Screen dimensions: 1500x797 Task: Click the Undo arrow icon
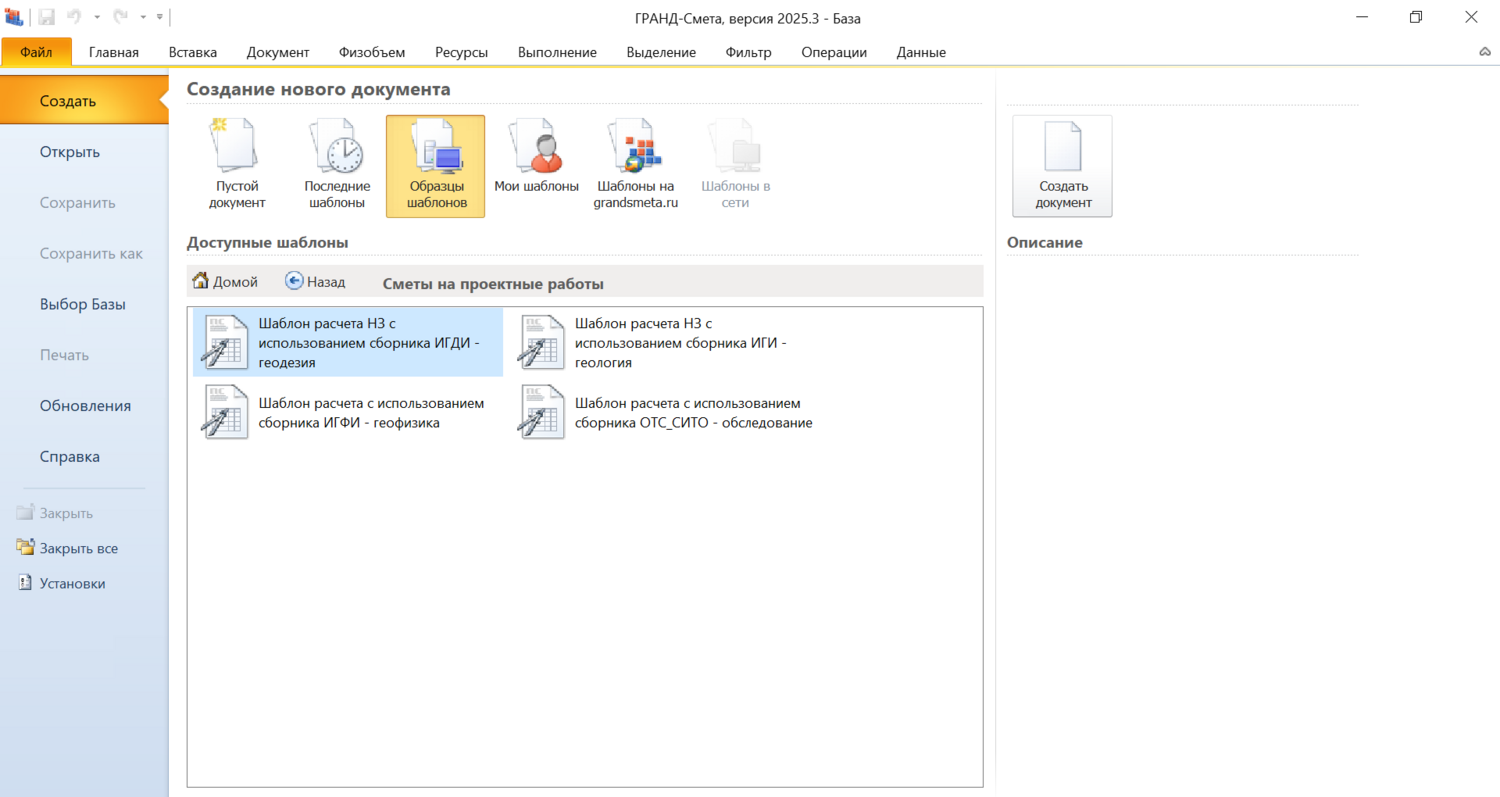point(74,17)
